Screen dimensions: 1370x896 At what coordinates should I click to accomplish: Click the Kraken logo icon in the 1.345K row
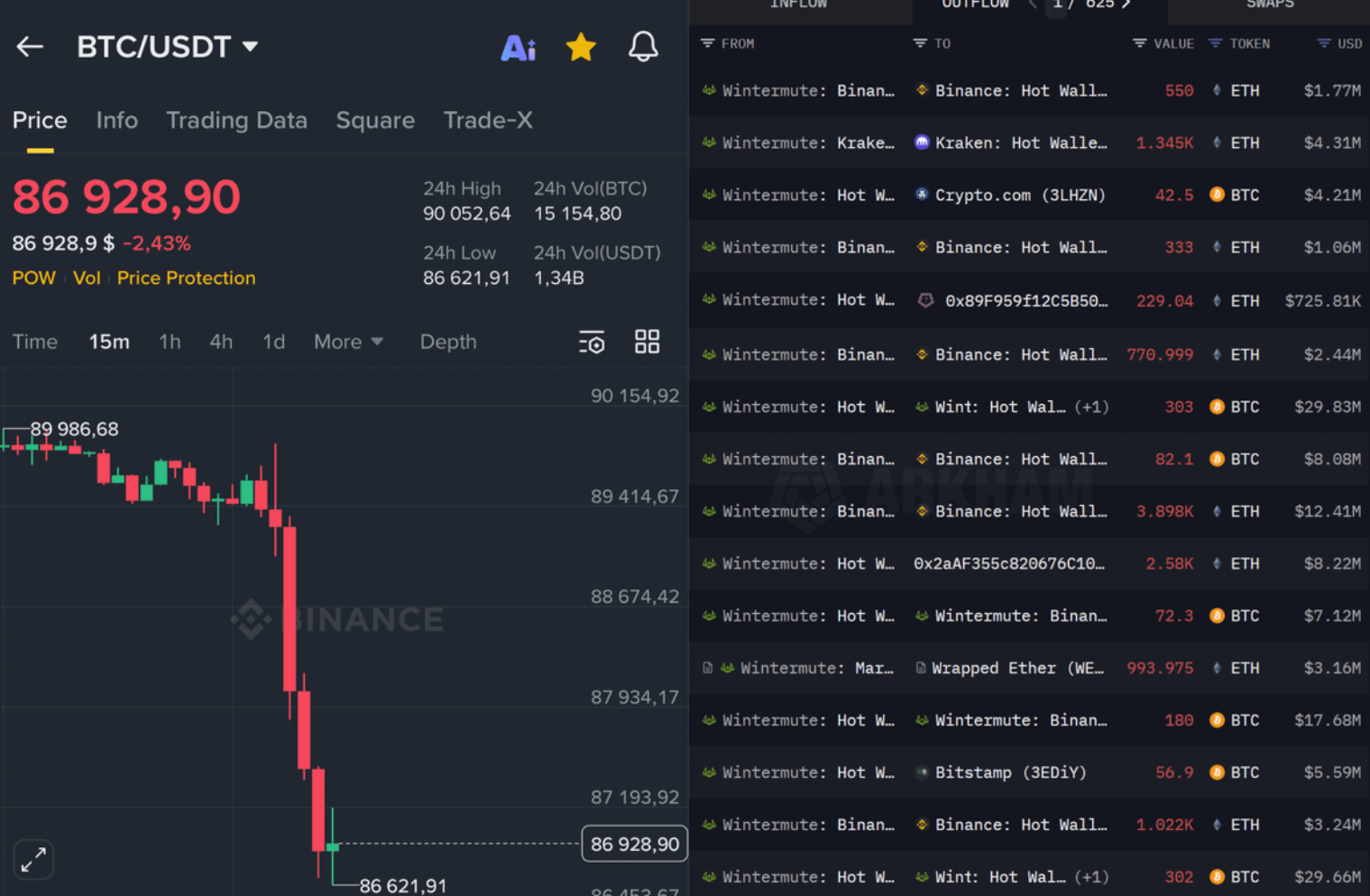(x=922, y=142)
